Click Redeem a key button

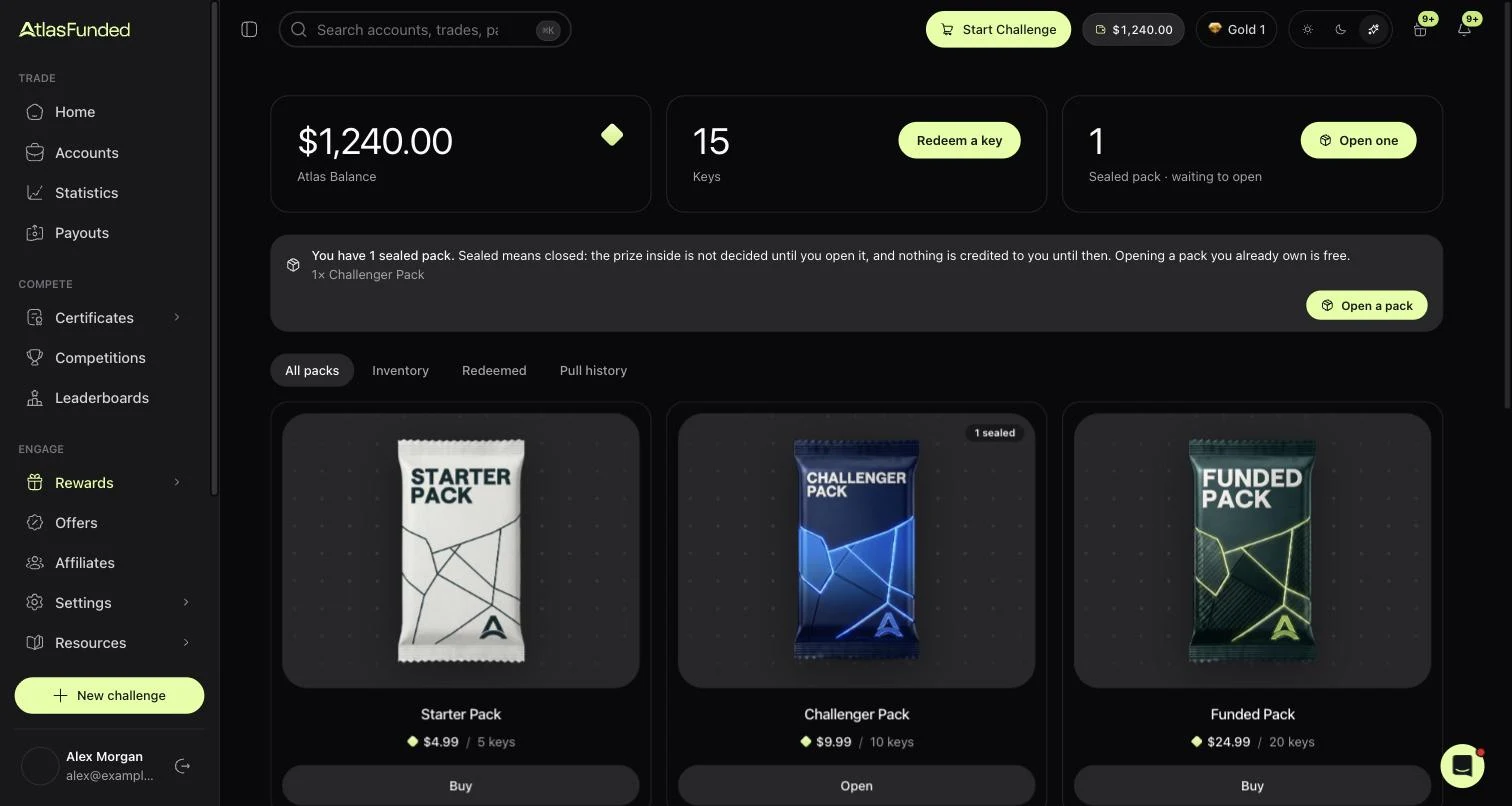959,141
